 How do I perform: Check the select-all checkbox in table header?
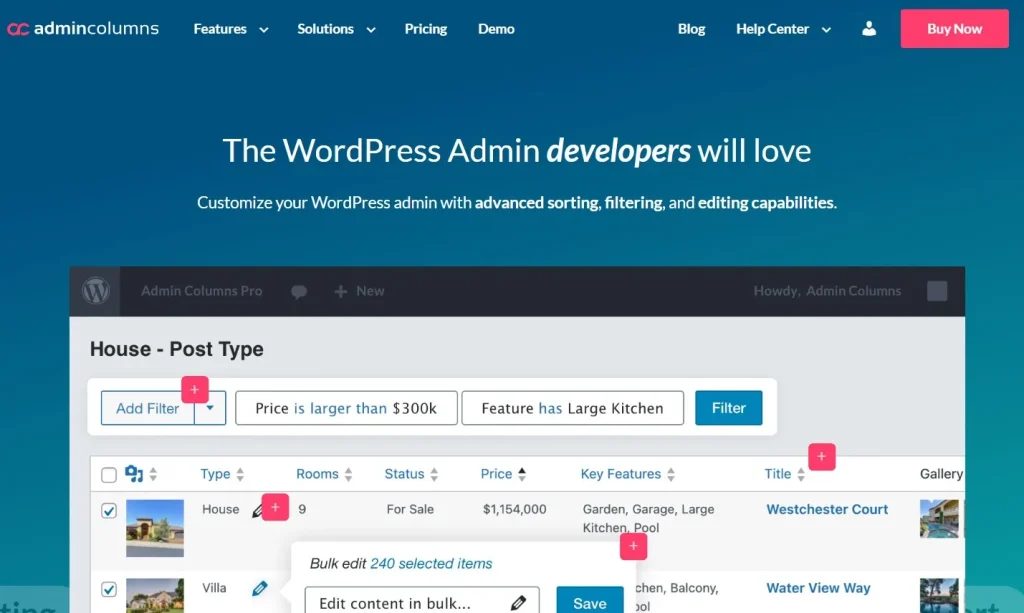[x=109, y=474]
